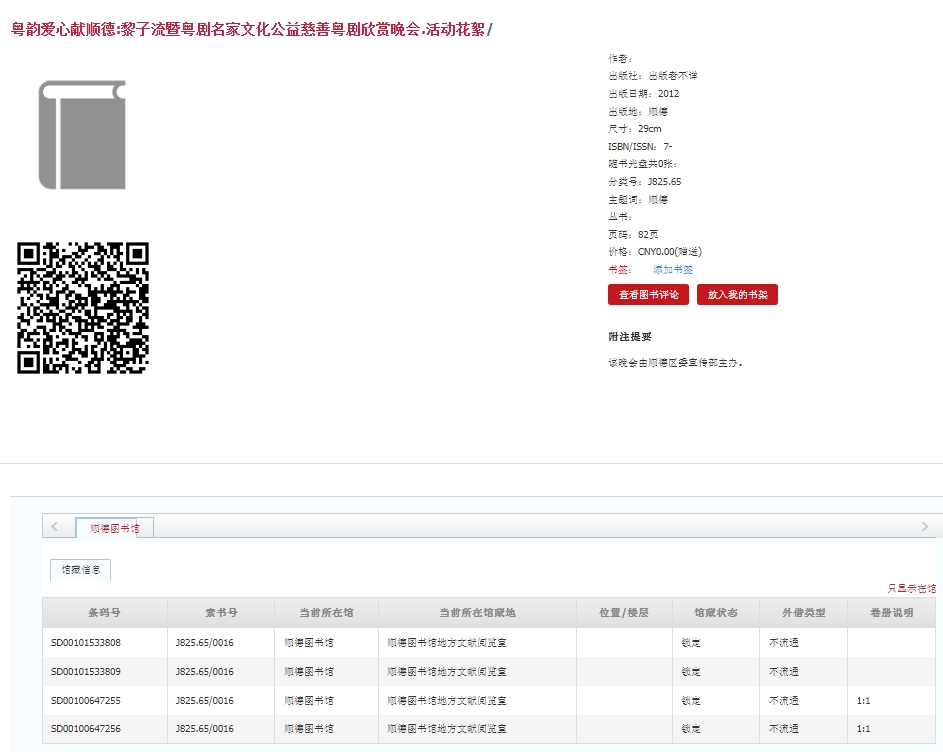Open the 馆藏信息 tab

tap(81, 570)
